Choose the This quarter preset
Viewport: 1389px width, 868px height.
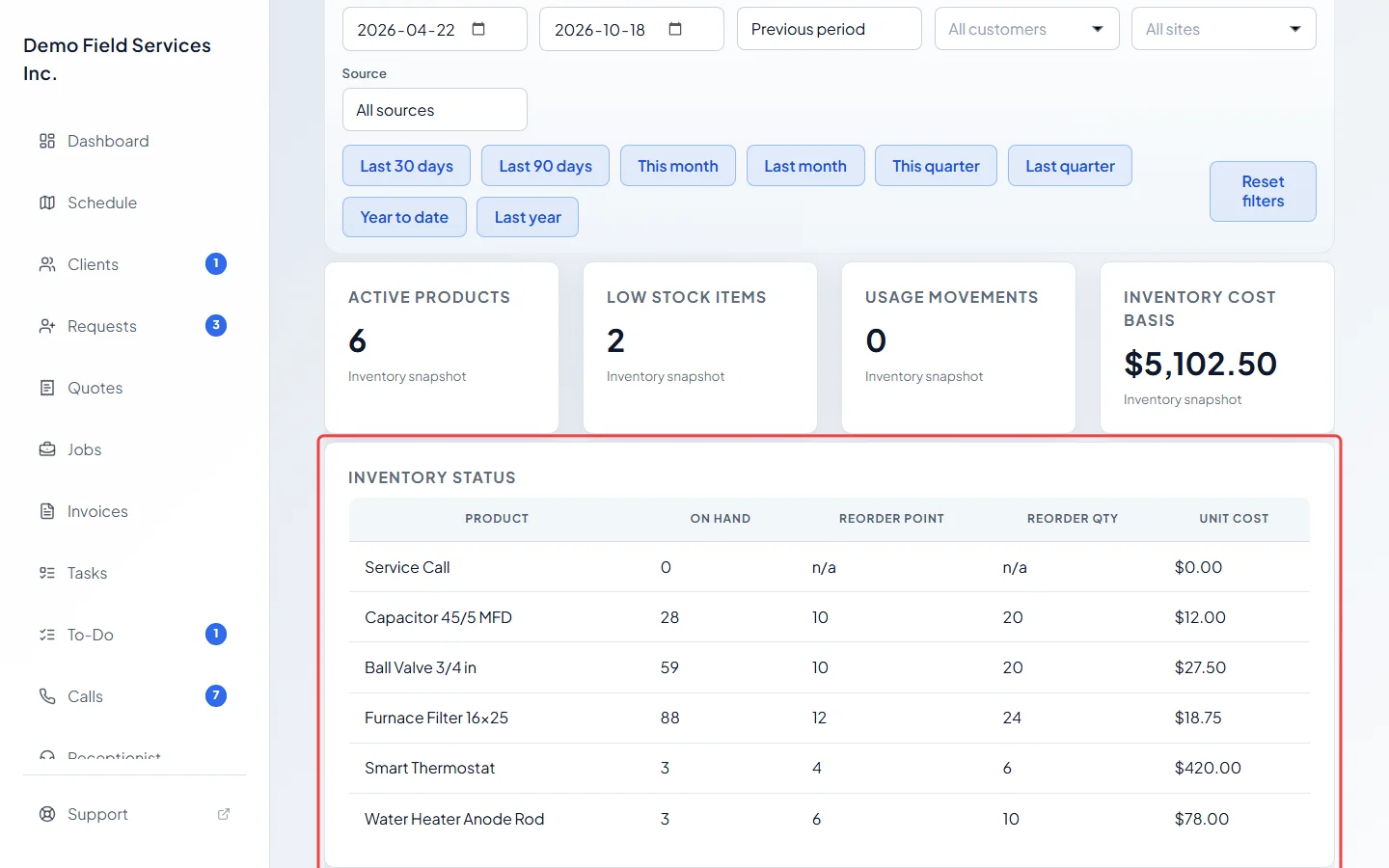936,166
